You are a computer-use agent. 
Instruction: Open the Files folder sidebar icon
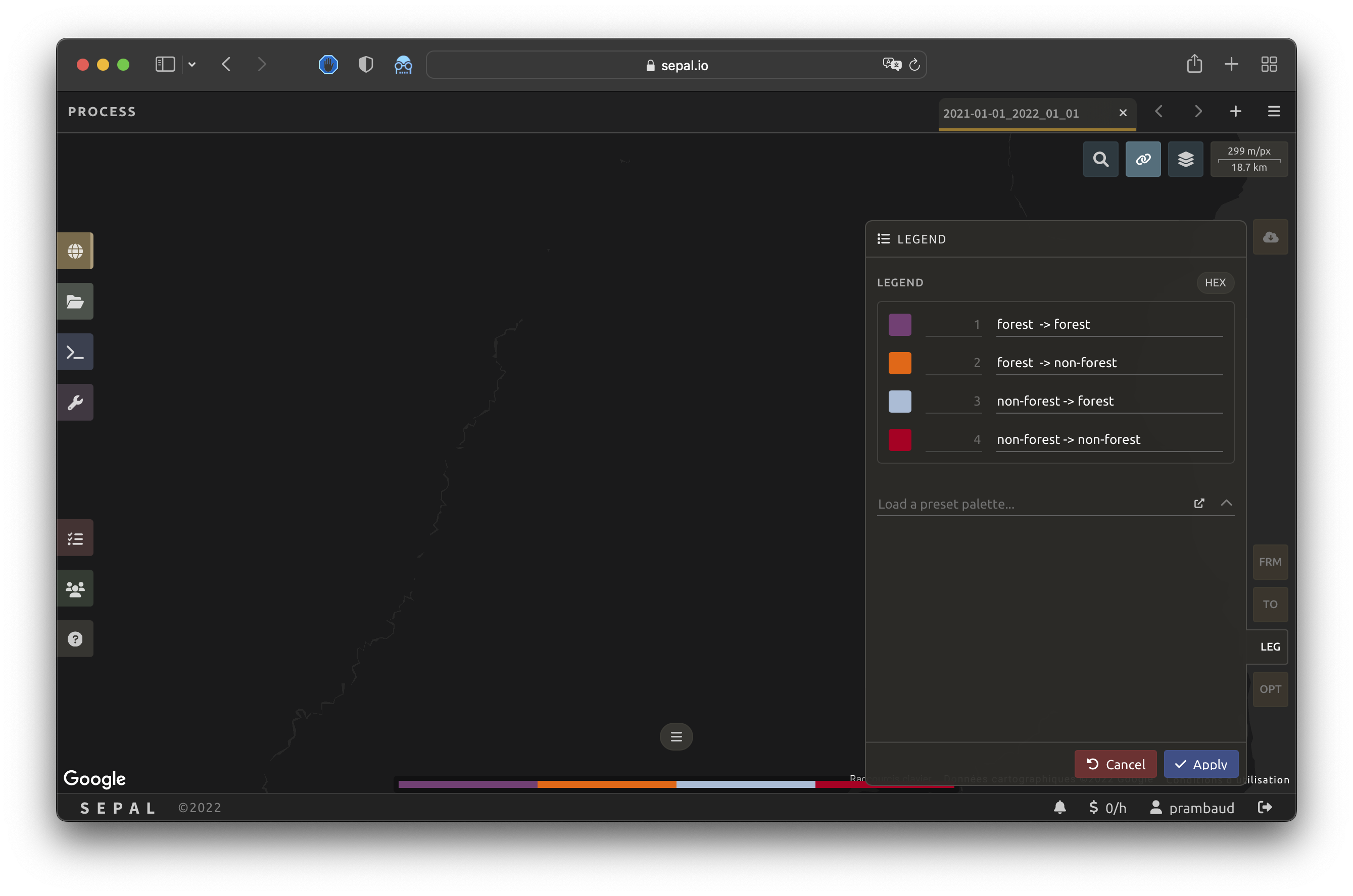pyautogui.click(x=75, y=301)
